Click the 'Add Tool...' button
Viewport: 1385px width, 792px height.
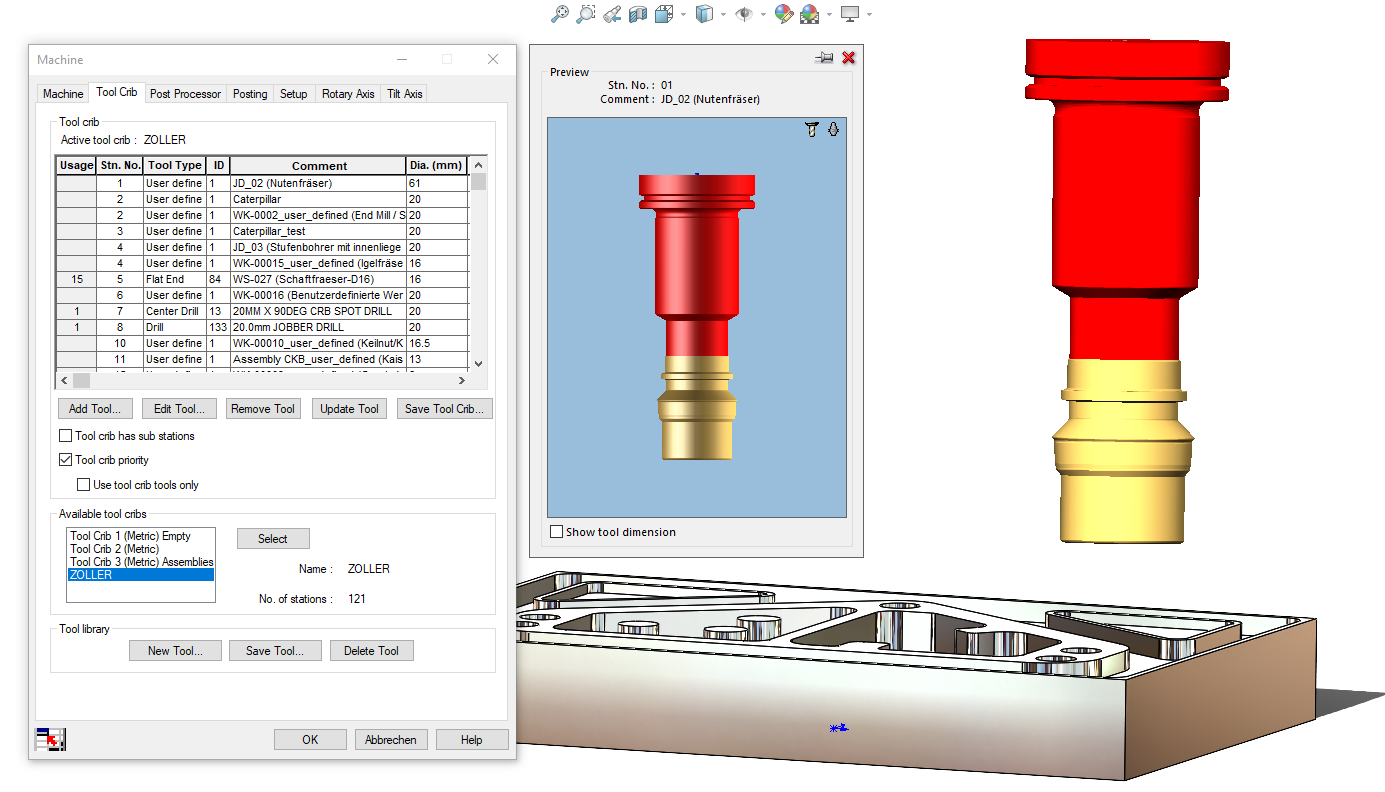click(x=95, y=409)
